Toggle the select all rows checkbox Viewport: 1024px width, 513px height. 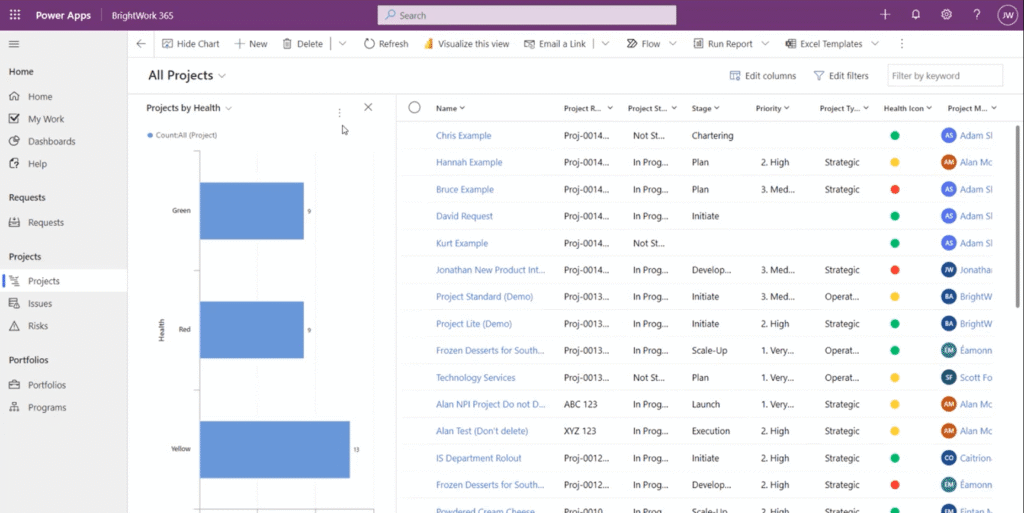[414, 108]
